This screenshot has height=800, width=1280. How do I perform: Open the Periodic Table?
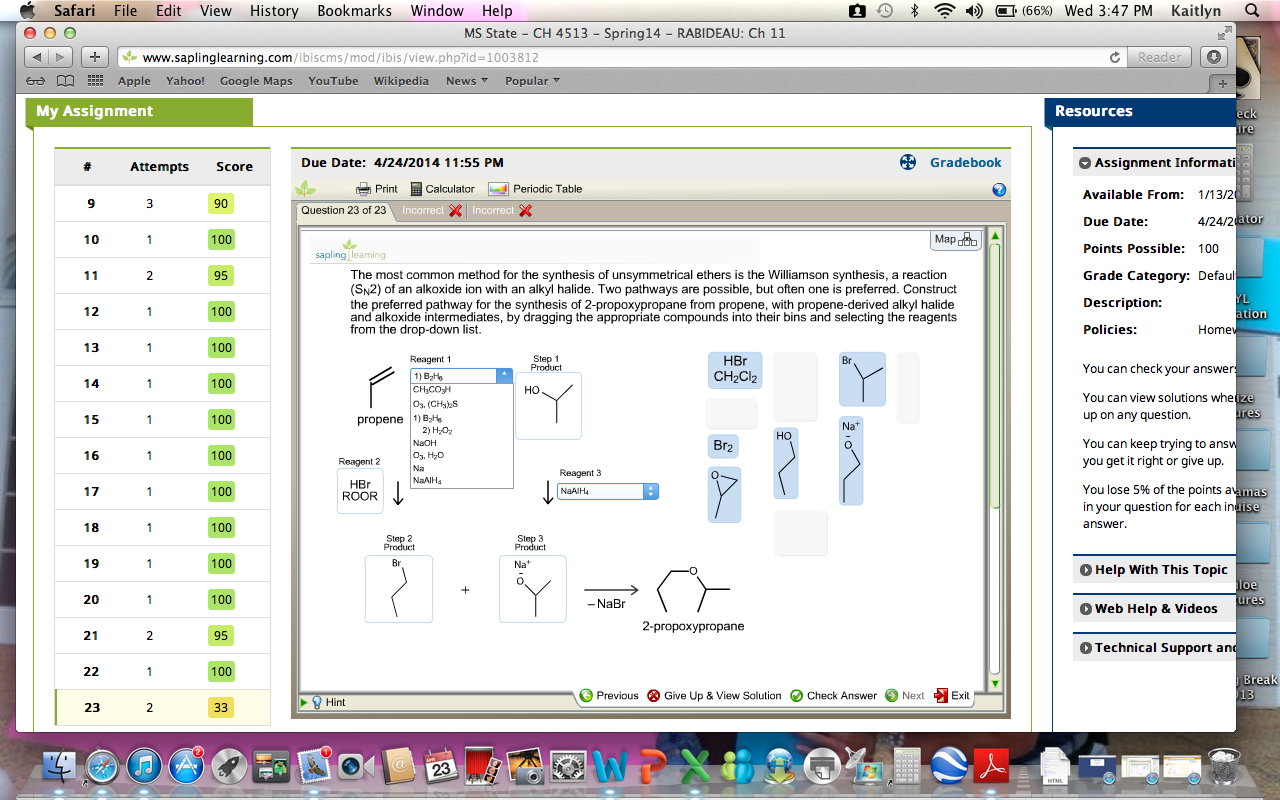click(x=498, y=189)
